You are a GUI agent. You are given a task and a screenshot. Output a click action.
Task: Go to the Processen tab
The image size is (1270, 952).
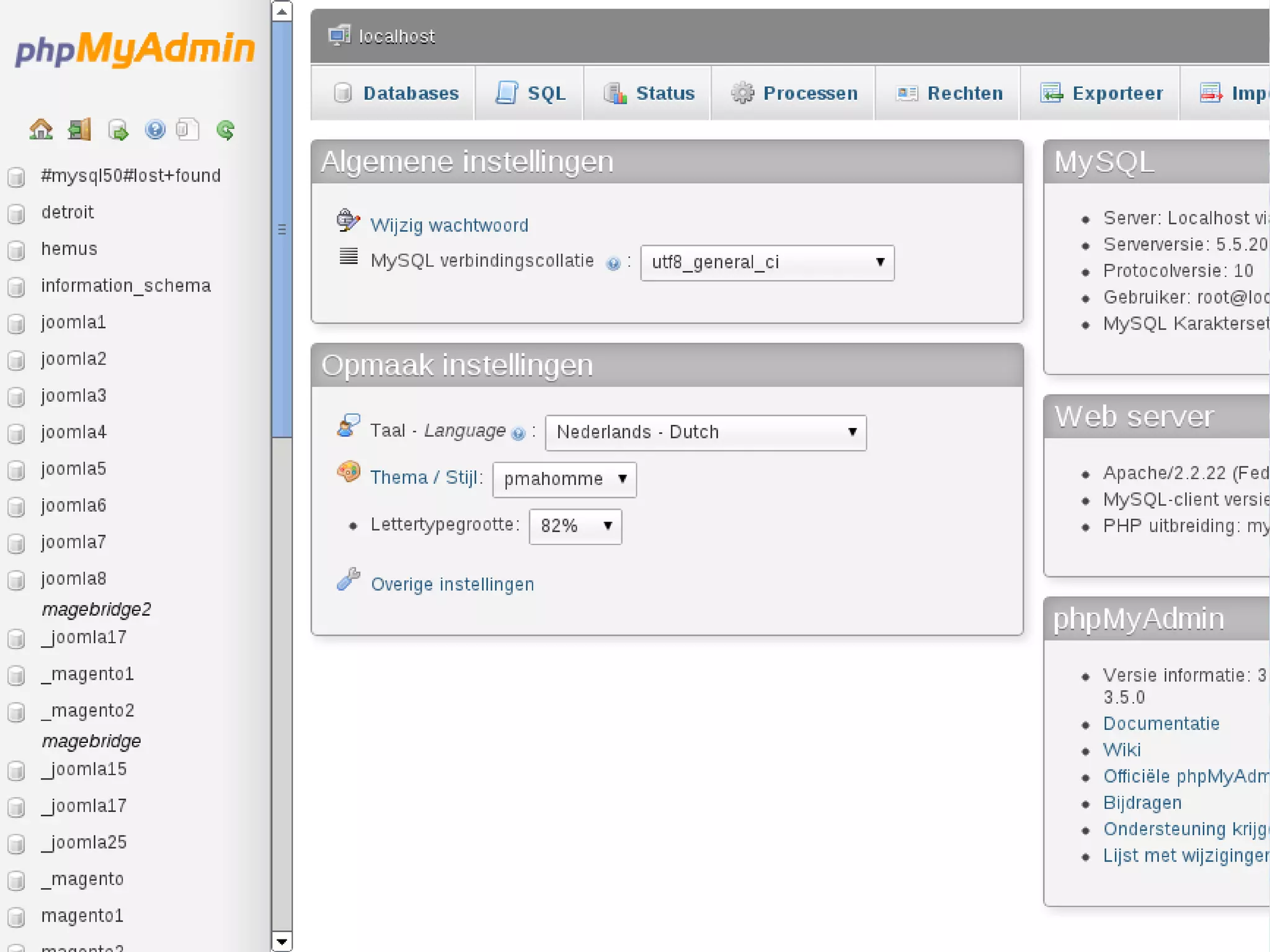pos(794,93)
